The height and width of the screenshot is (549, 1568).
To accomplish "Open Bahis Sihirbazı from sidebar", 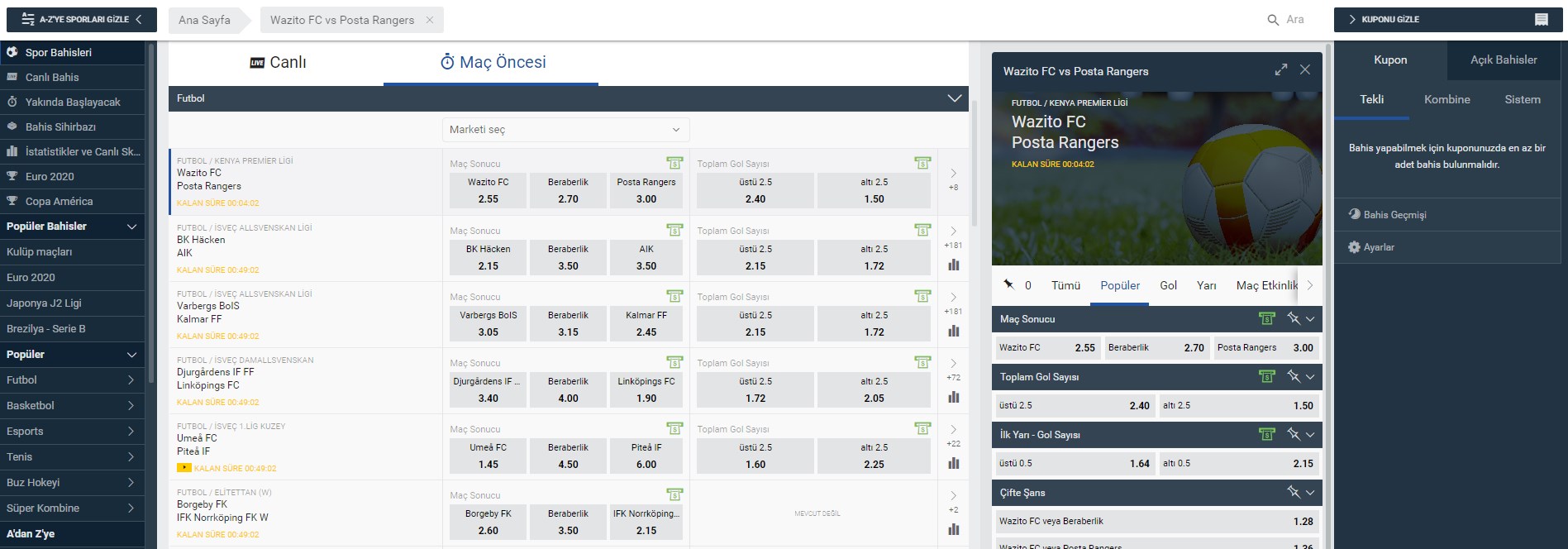I will 73,127.
